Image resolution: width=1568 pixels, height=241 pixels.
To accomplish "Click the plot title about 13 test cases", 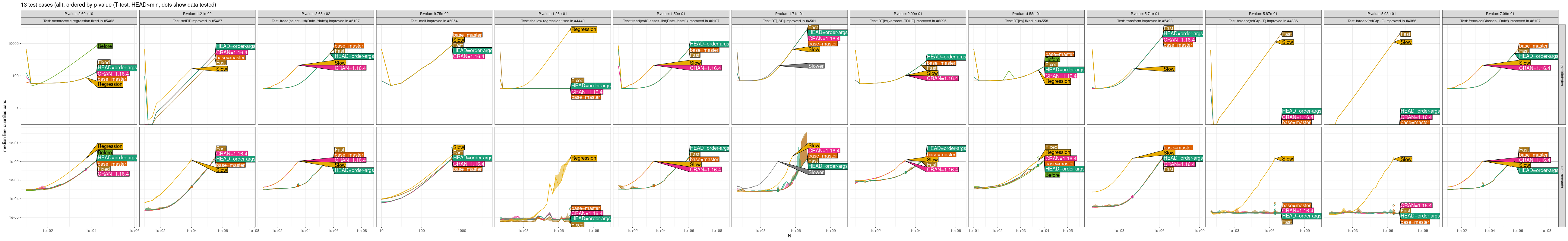I will point(118,5).
